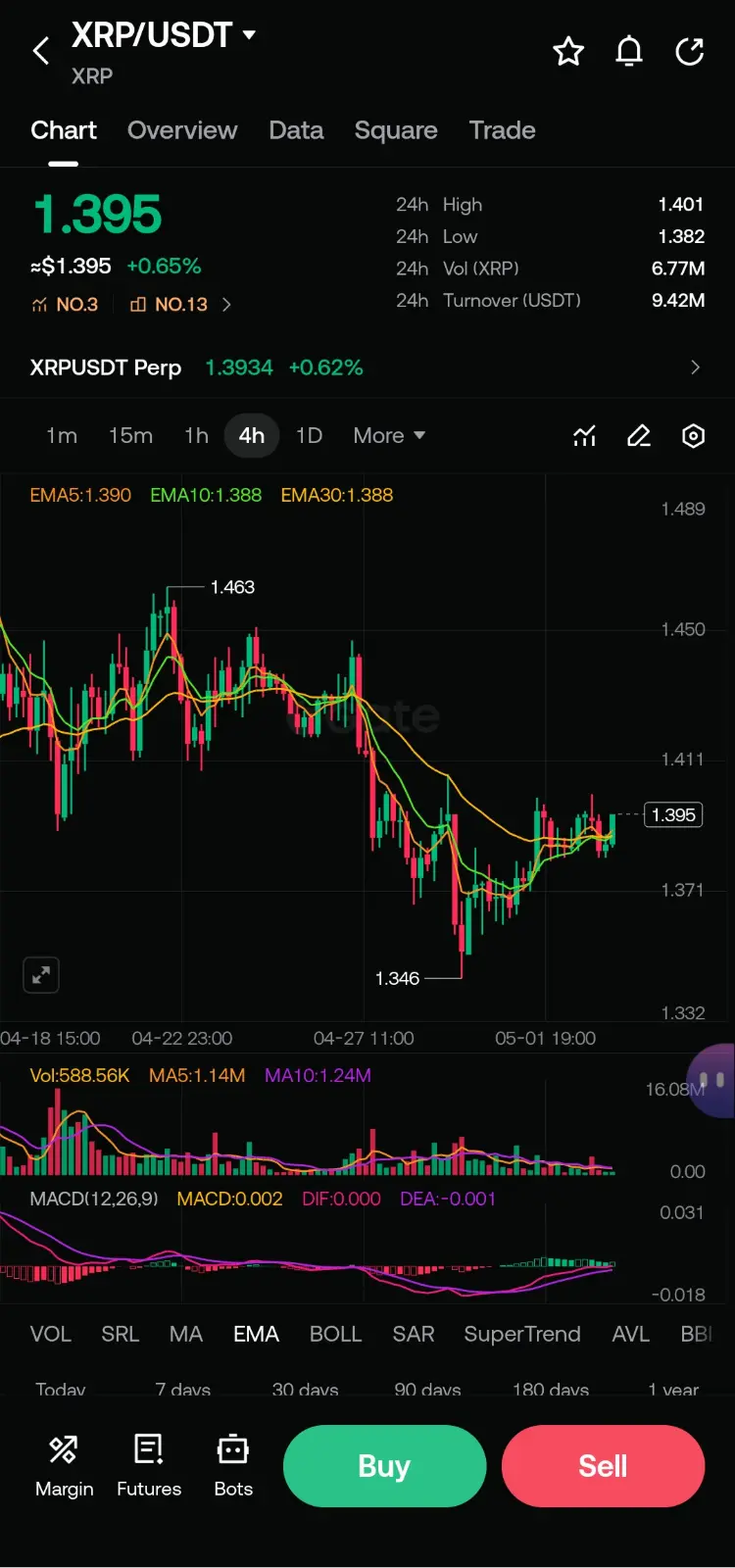Tap the EMA10:1.388 legend label

pos(206,495)
